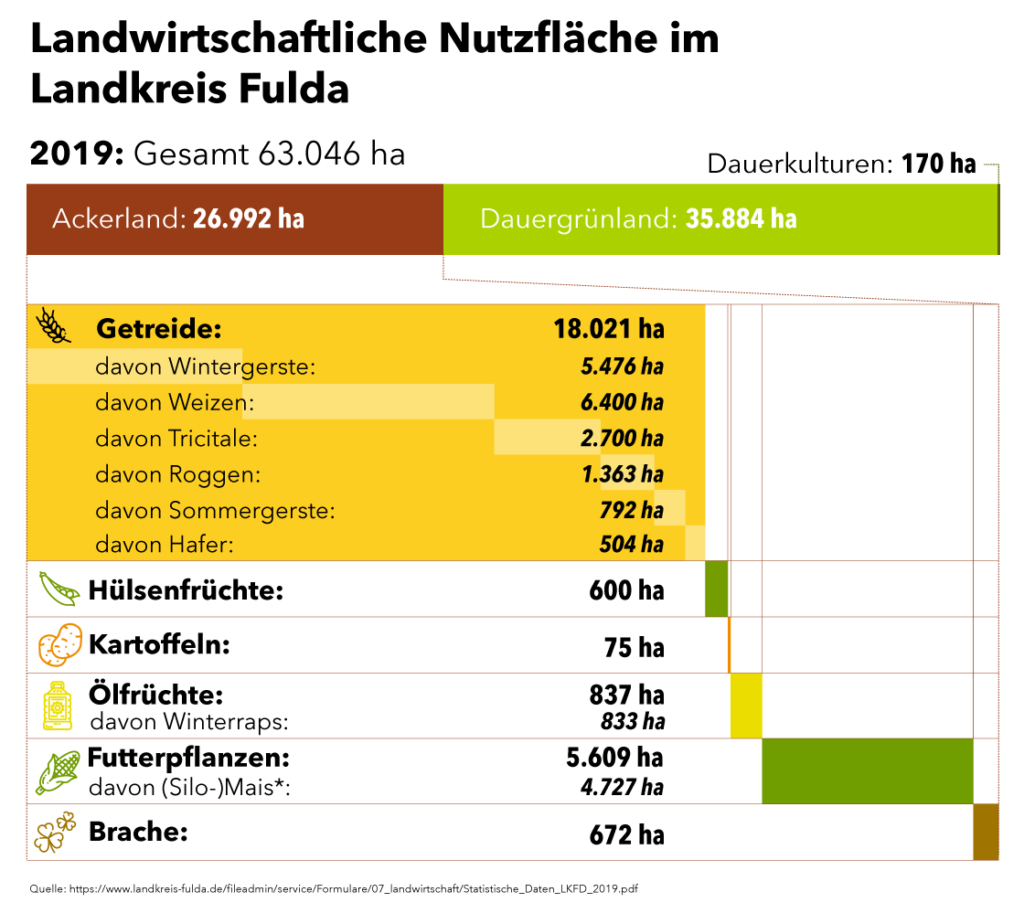Select the davon Wintergerste label
This screenshot has width=1024, height=913.
tap(205, 367)
